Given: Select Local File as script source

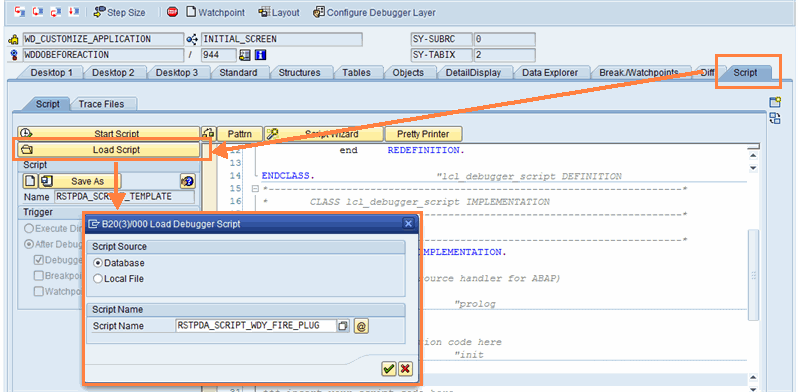Looking at the screenshot, I should (x=98, y=278).
